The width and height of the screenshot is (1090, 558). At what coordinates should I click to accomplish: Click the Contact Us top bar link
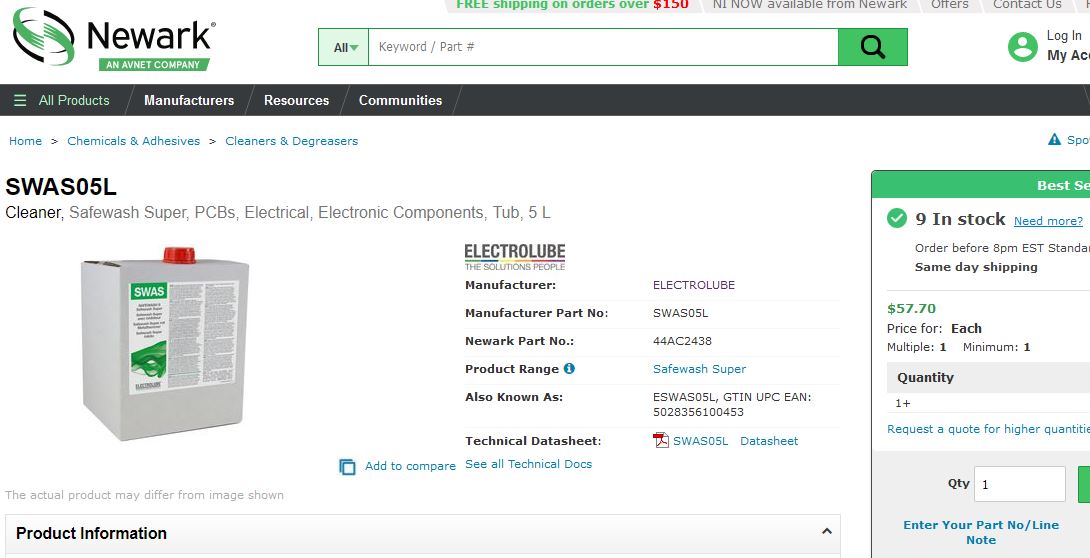click(x=1027, y=5)
